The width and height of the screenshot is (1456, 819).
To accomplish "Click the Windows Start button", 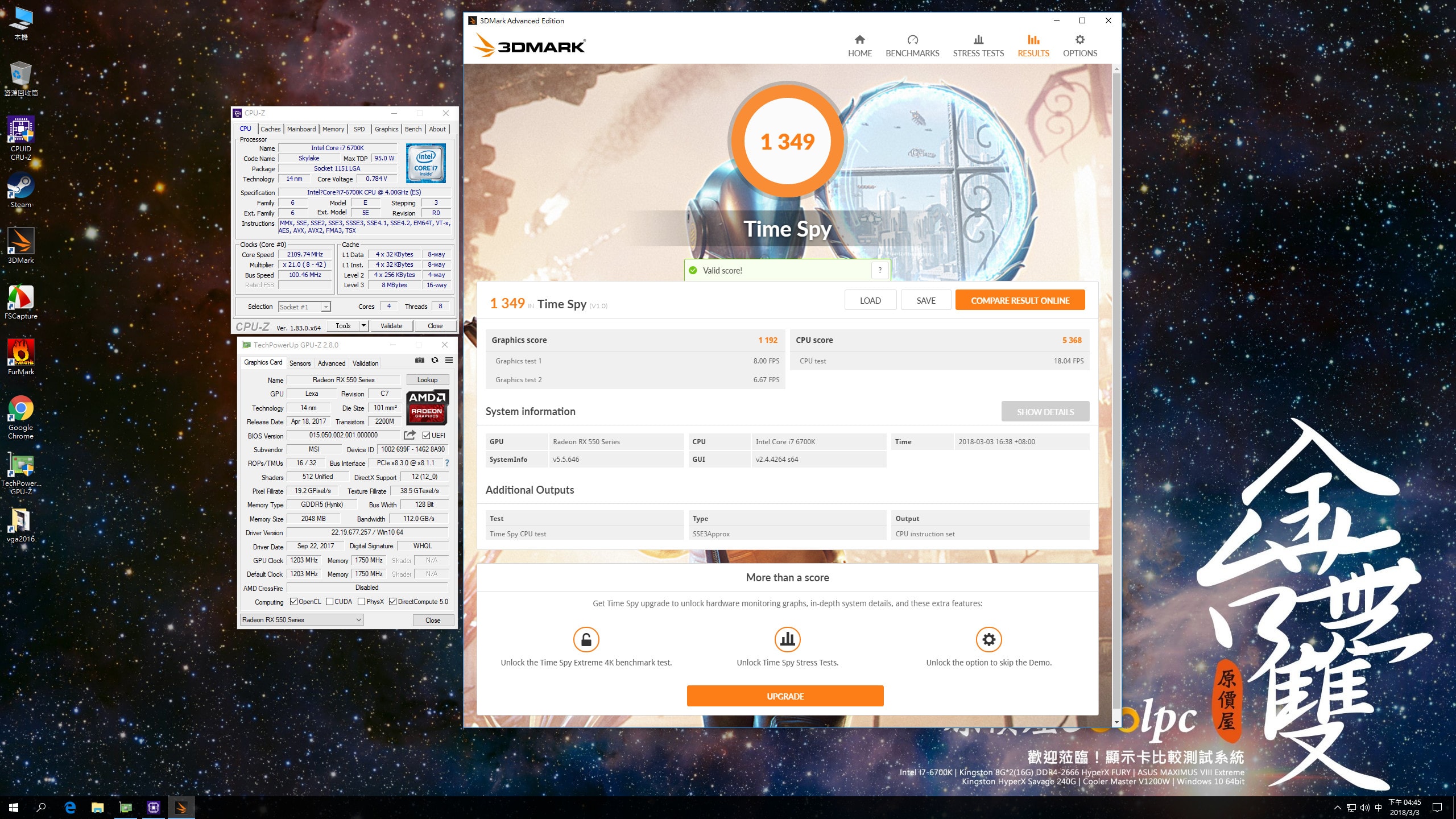I will 14,807.
